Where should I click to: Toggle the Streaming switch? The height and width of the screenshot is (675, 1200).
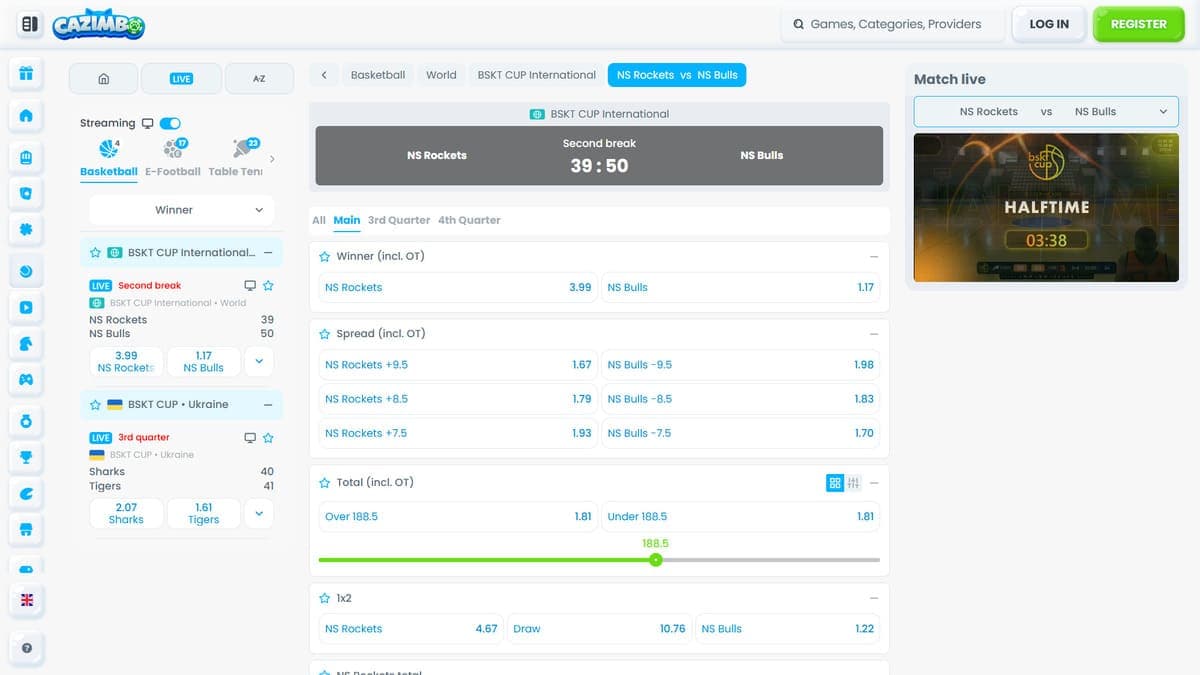coord(170,123)
